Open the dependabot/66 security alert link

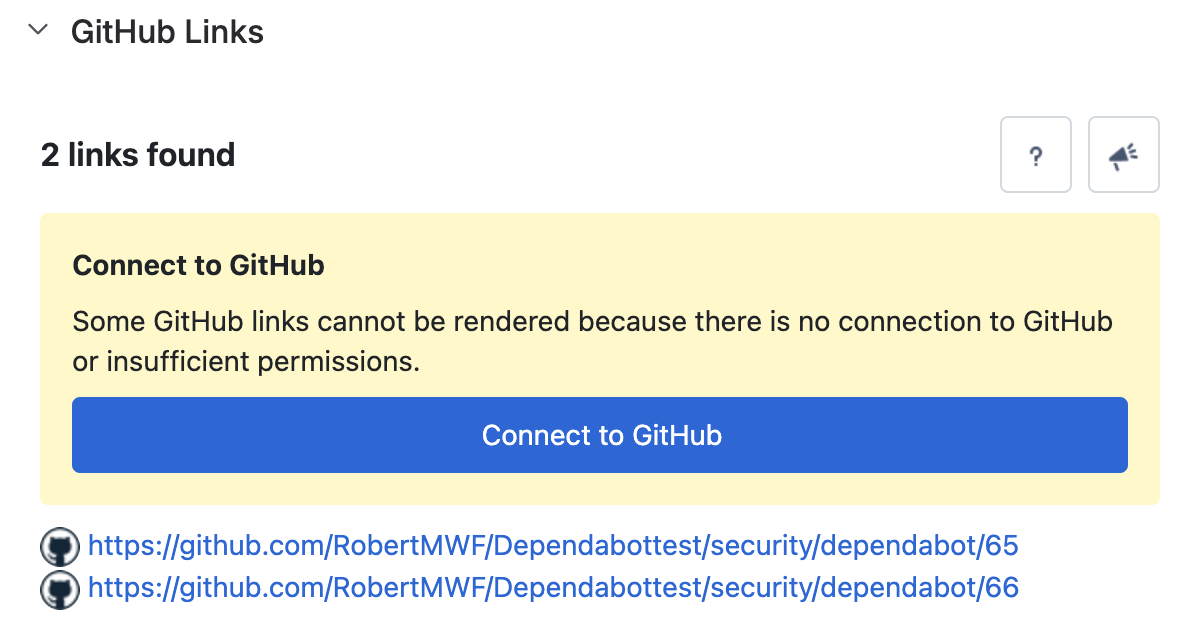click(x=553, y=588)
